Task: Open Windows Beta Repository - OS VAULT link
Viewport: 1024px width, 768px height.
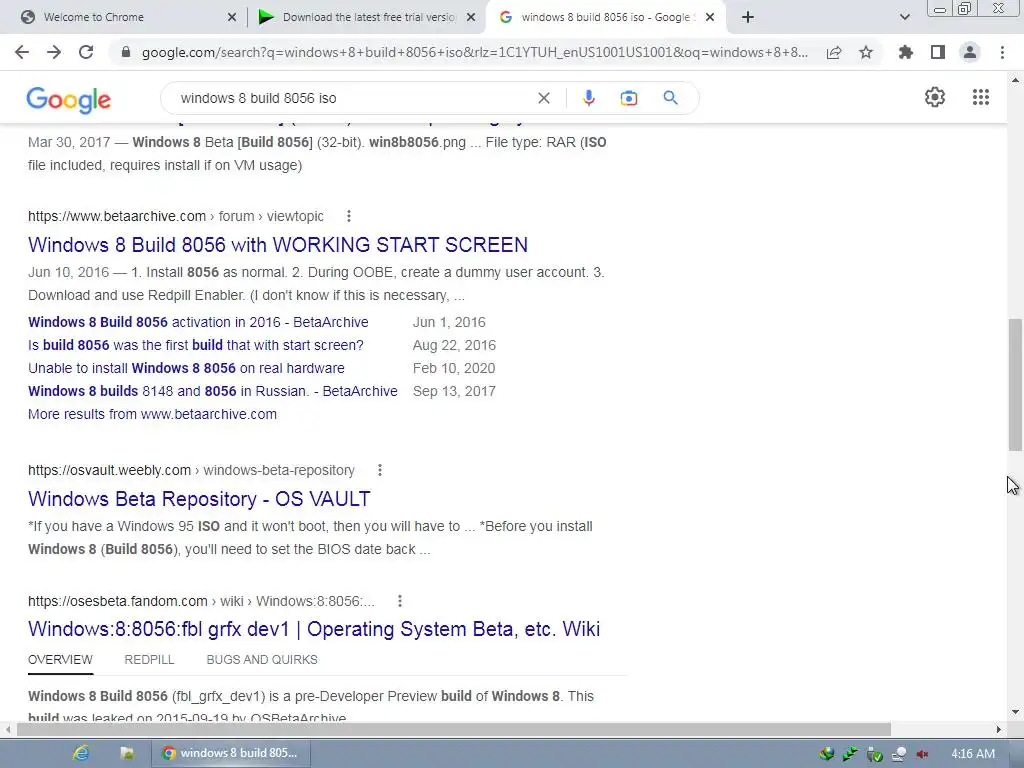Action: pyautogui.click(x=199, y=499)
